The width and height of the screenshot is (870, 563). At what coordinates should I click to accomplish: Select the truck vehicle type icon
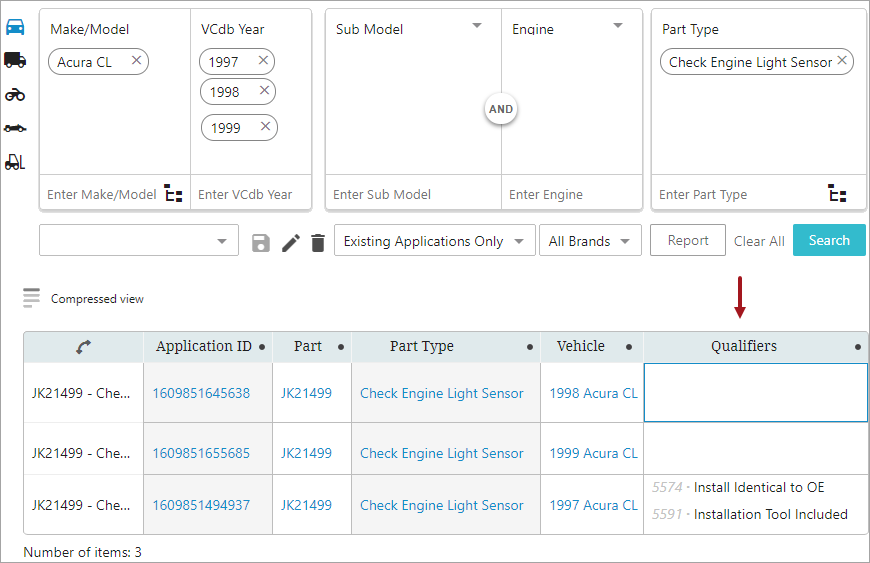coord(15,61)
